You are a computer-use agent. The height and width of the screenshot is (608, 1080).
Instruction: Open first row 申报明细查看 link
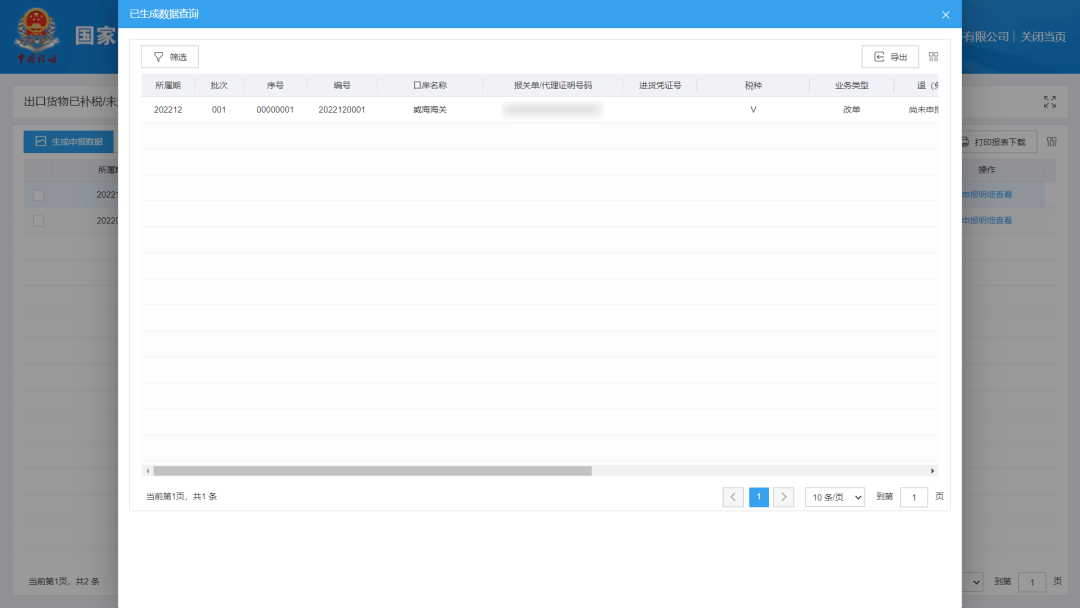click(x=987, y=195)
